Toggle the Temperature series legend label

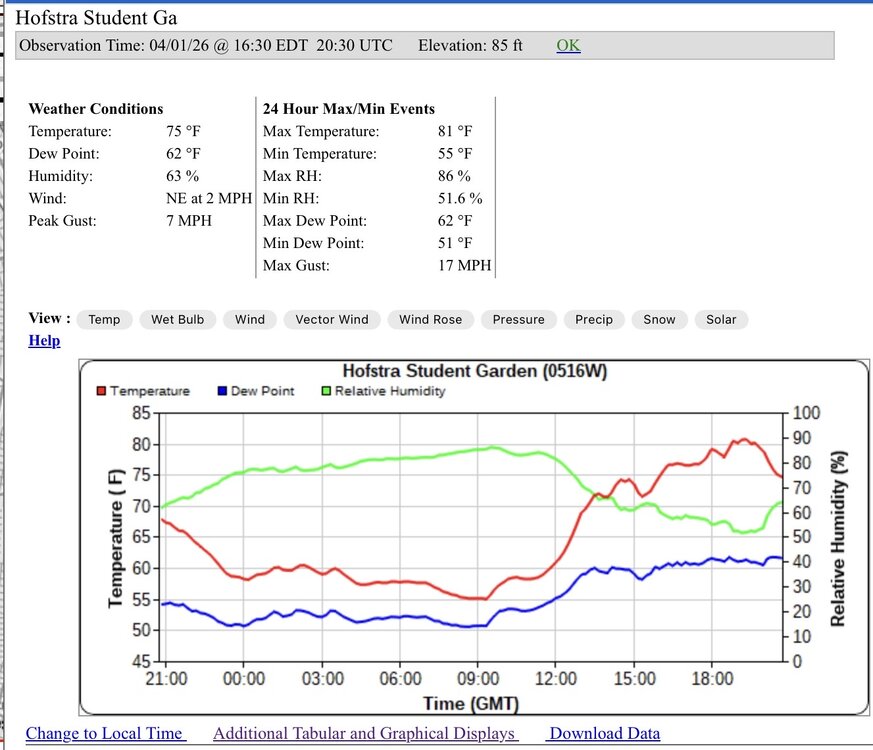coord(149,391)
